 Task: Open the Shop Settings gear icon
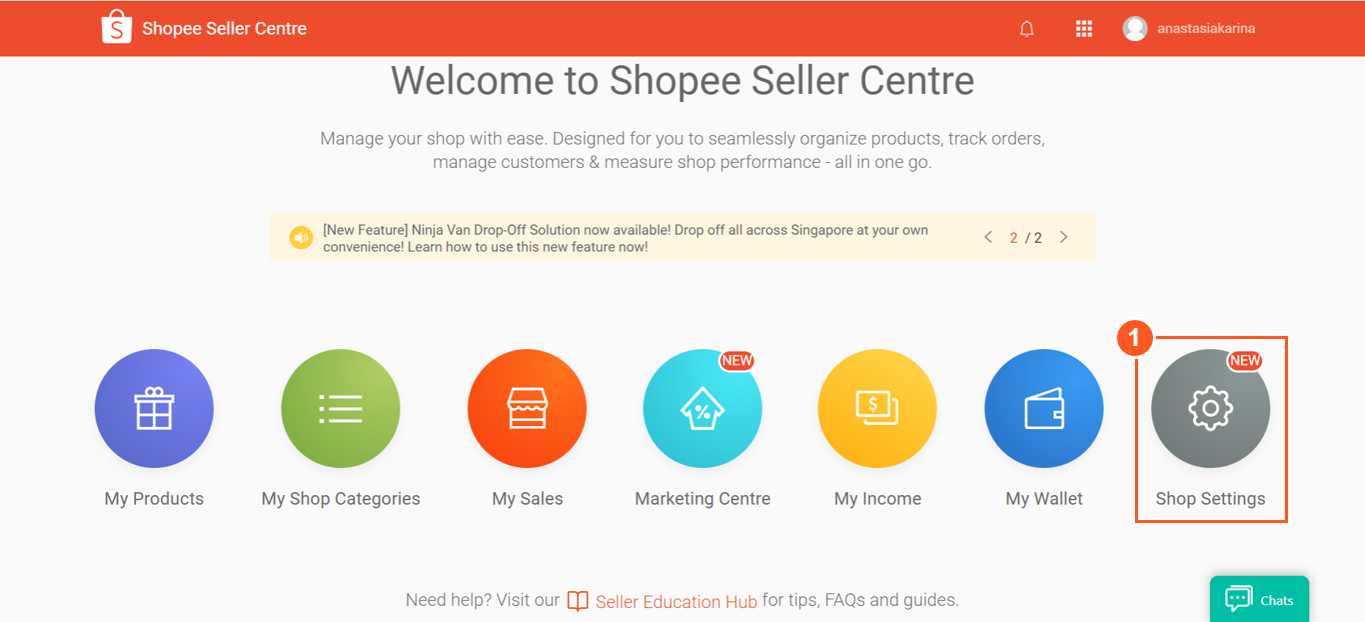click(1210, 409)
